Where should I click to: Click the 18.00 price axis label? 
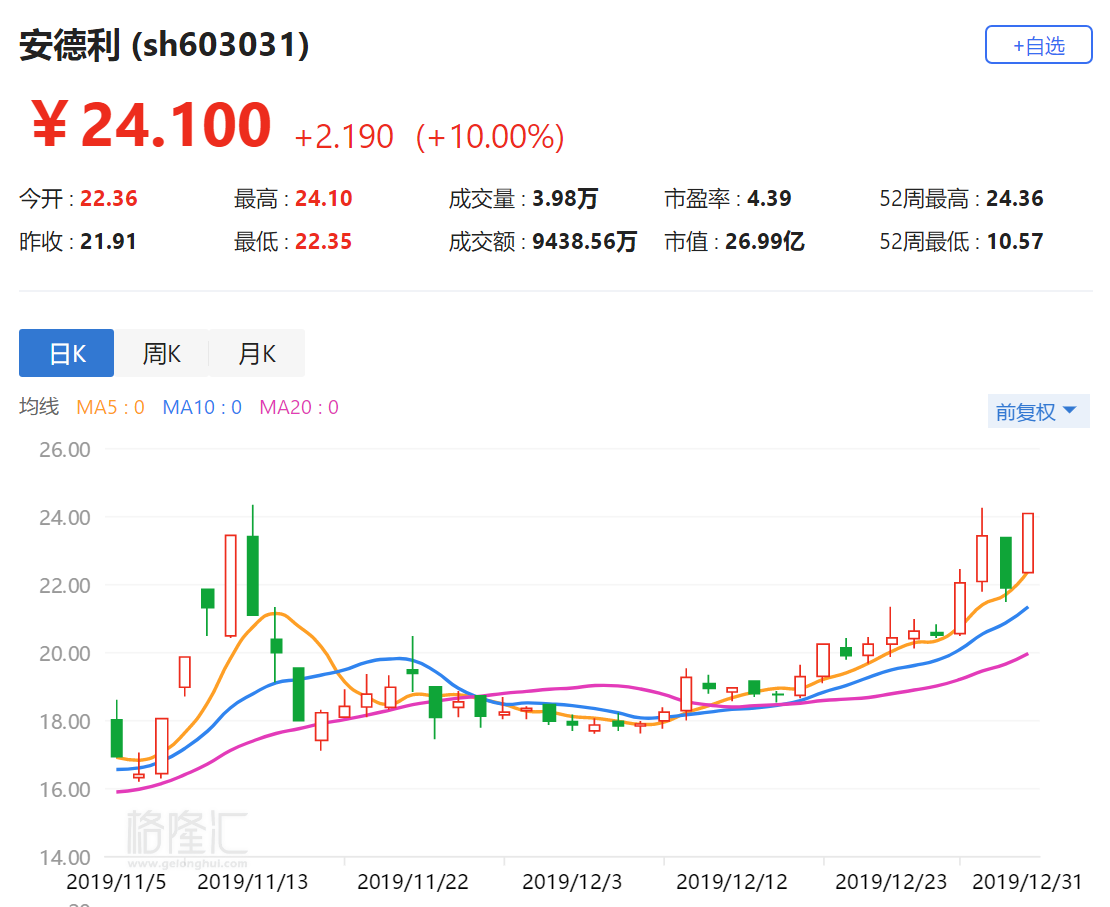[x=64, y=721]
